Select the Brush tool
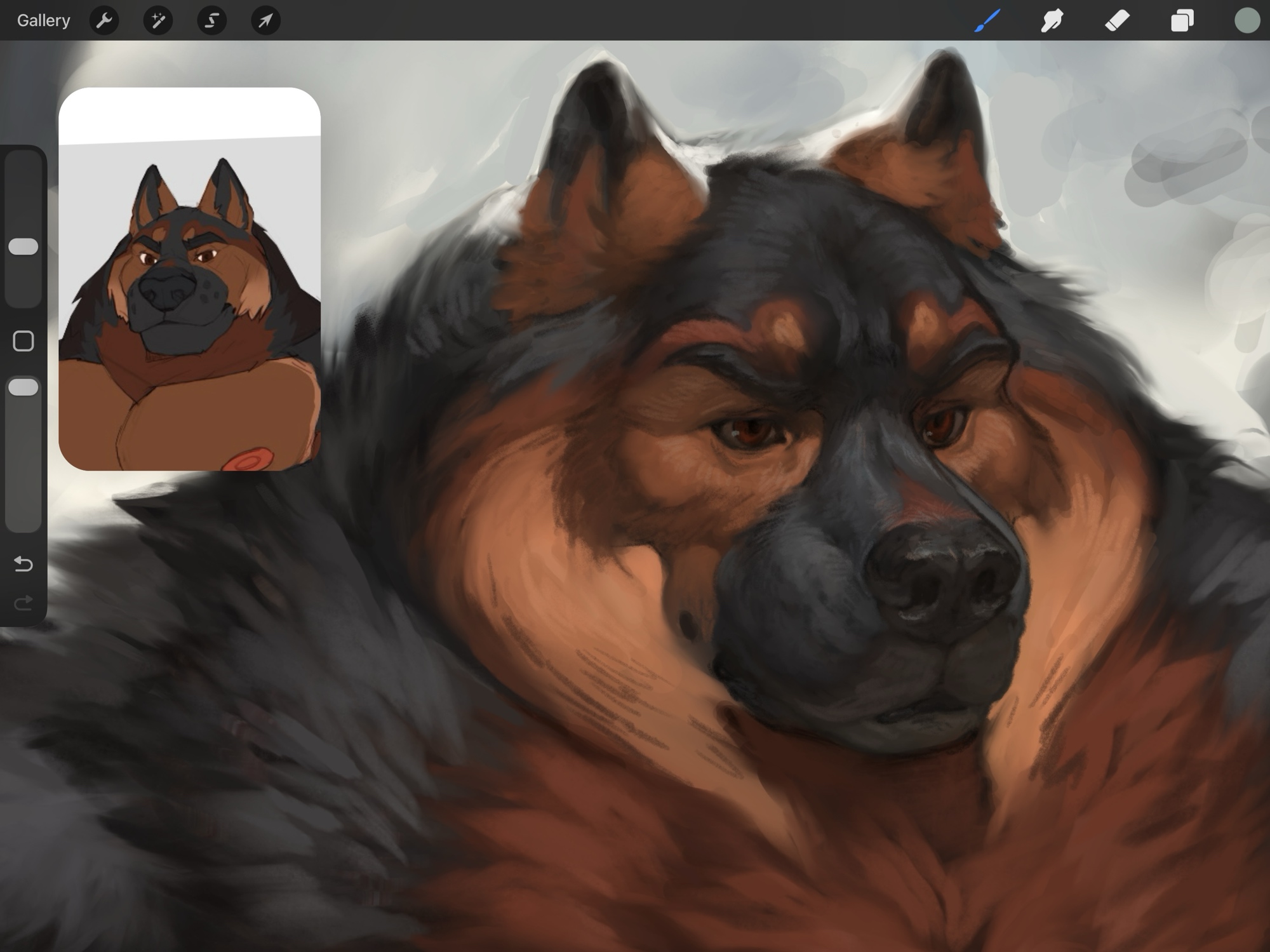The width and height of the screenshot is (1270, 952). tap(987, 20)
